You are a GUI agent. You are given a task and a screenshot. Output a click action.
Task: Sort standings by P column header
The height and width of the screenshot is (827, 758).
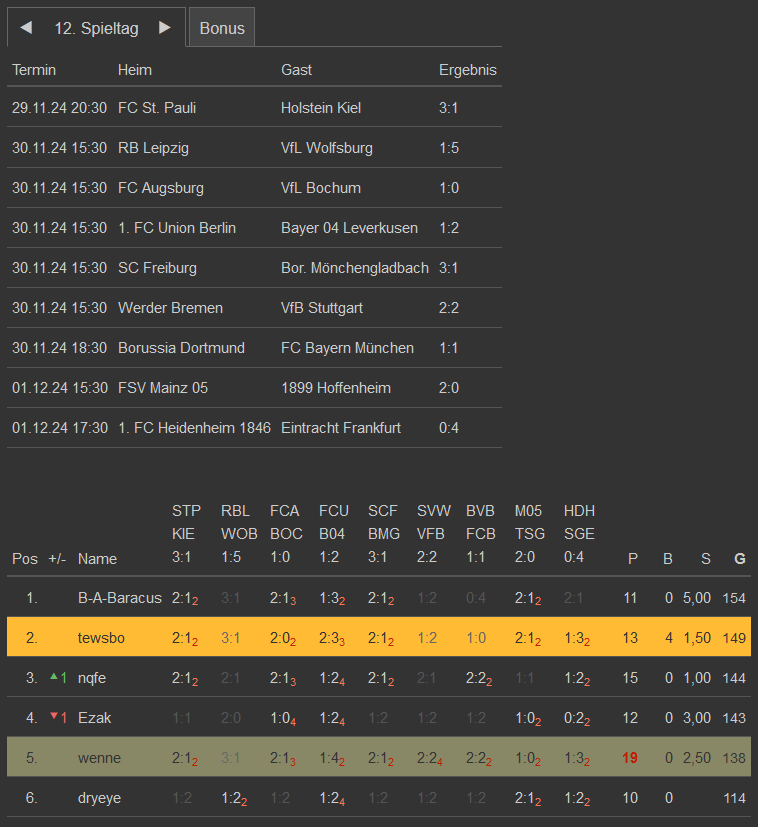632,559
